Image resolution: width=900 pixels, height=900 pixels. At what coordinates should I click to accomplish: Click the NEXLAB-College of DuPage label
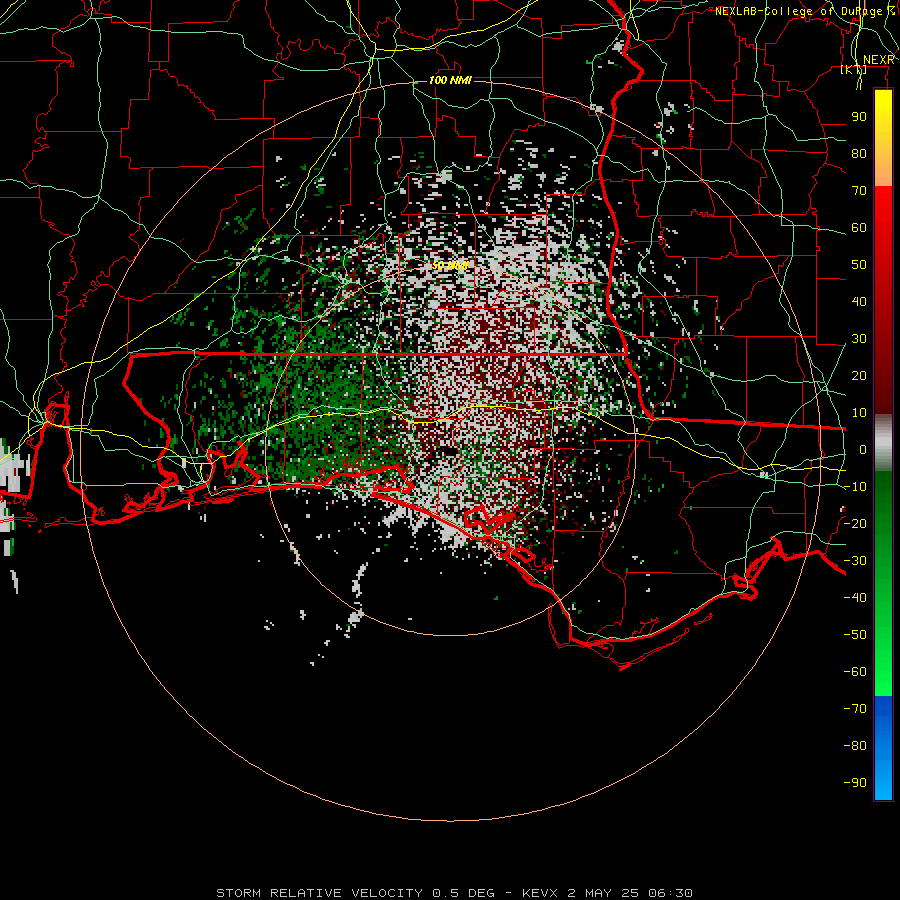805,11
